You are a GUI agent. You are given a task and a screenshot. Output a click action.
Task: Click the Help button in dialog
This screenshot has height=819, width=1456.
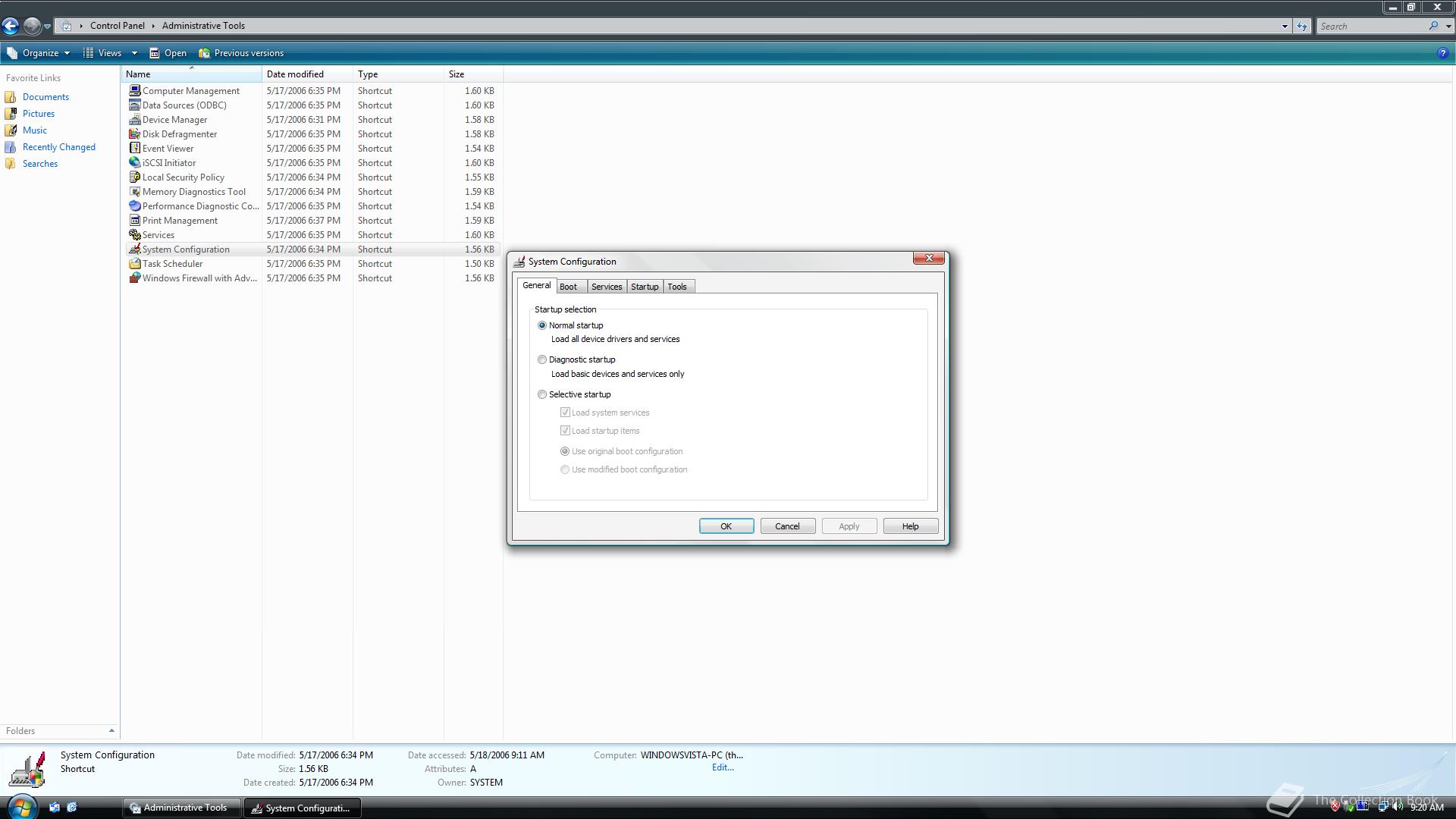tap(911, 526)
